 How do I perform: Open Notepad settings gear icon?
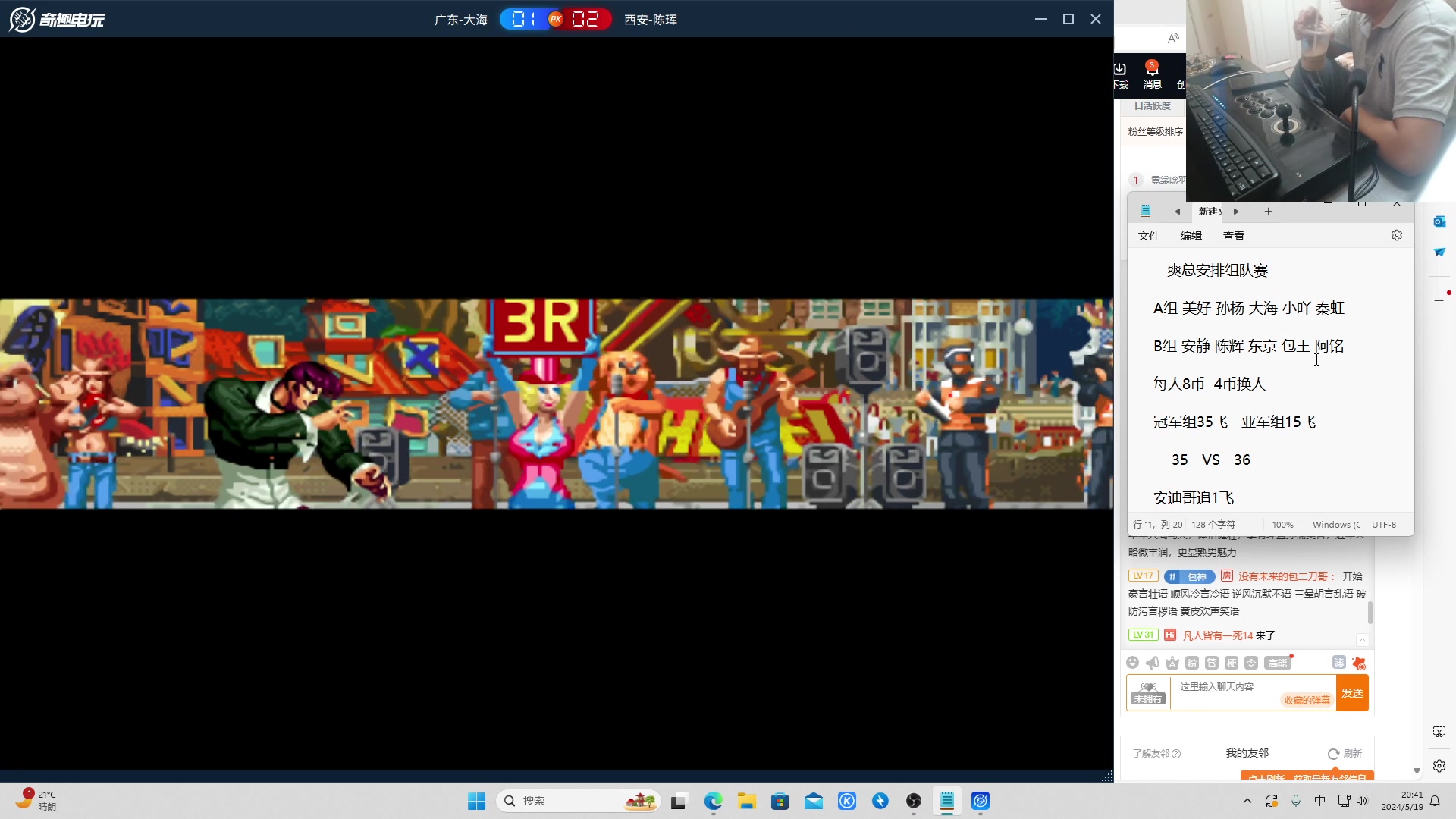point(1396,236)
